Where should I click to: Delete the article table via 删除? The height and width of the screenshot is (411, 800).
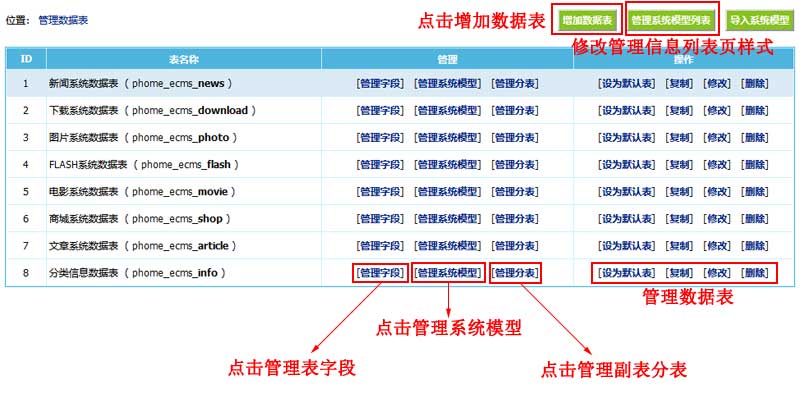click(755, 245)
